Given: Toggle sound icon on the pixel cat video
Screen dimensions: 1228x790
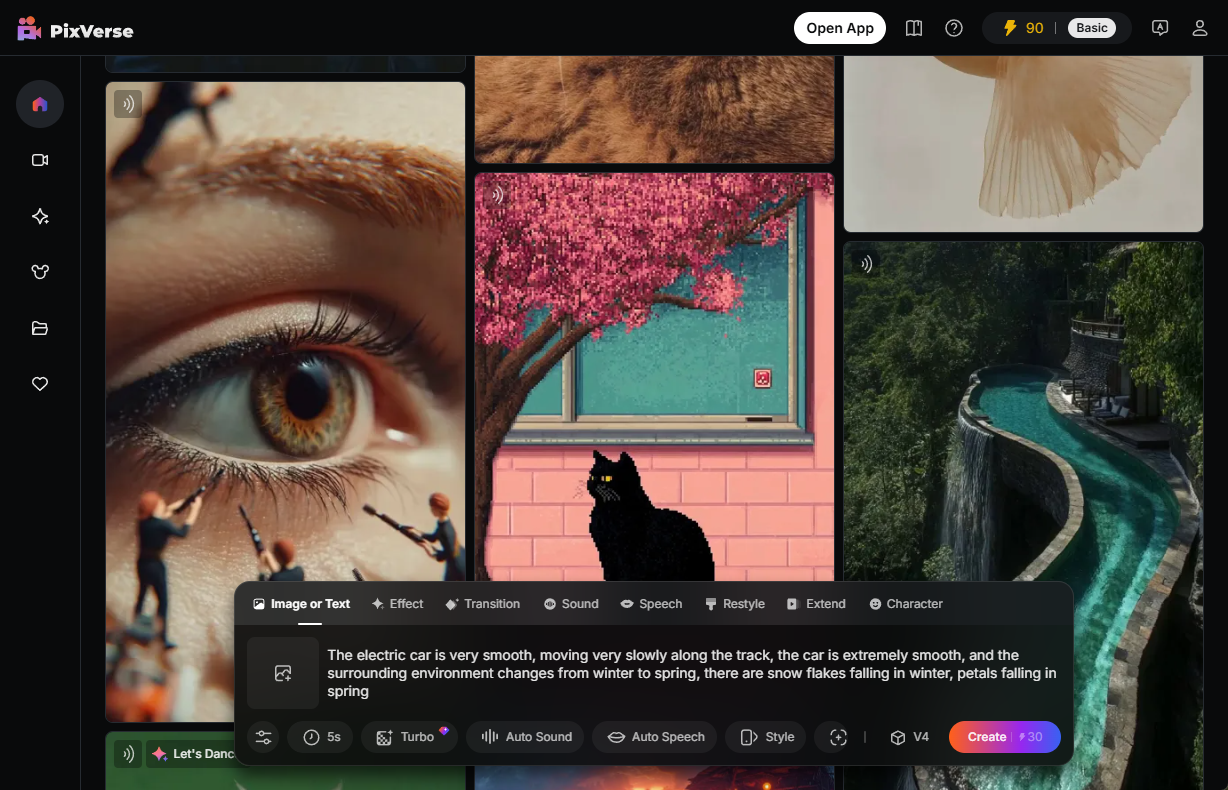Looking at the screenshot, I should (497, 195).
